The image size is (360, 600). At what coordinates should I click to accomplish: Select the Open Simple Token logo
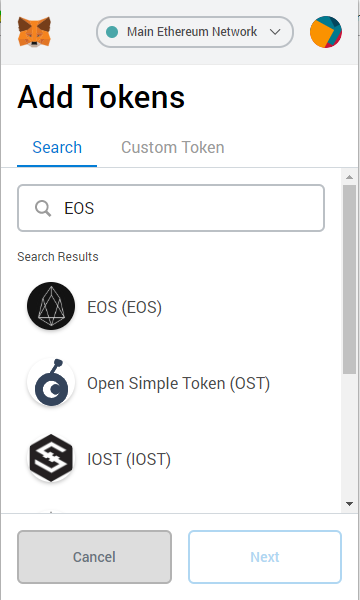[x=51, y=382]
